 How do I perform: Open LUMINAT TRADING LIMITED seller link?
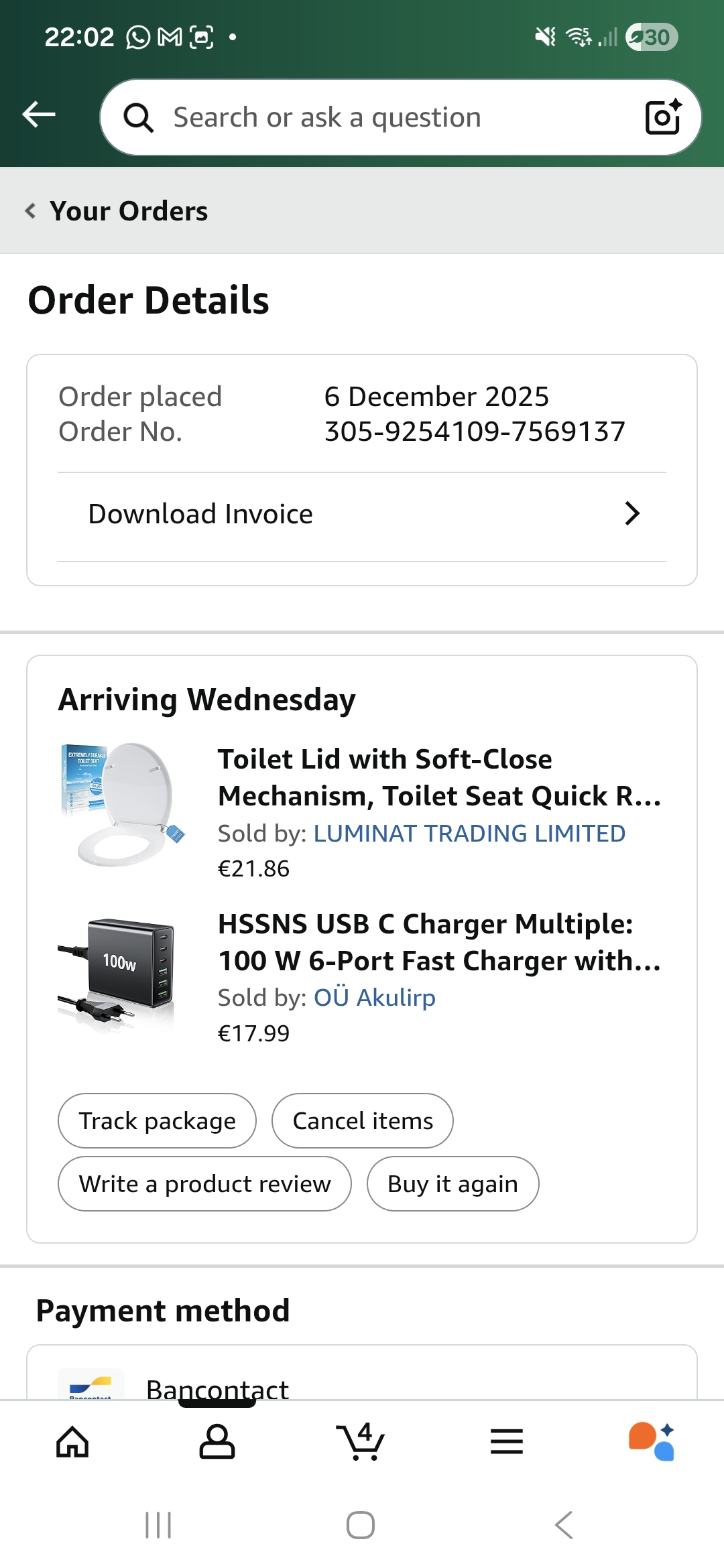pos(469,834)
